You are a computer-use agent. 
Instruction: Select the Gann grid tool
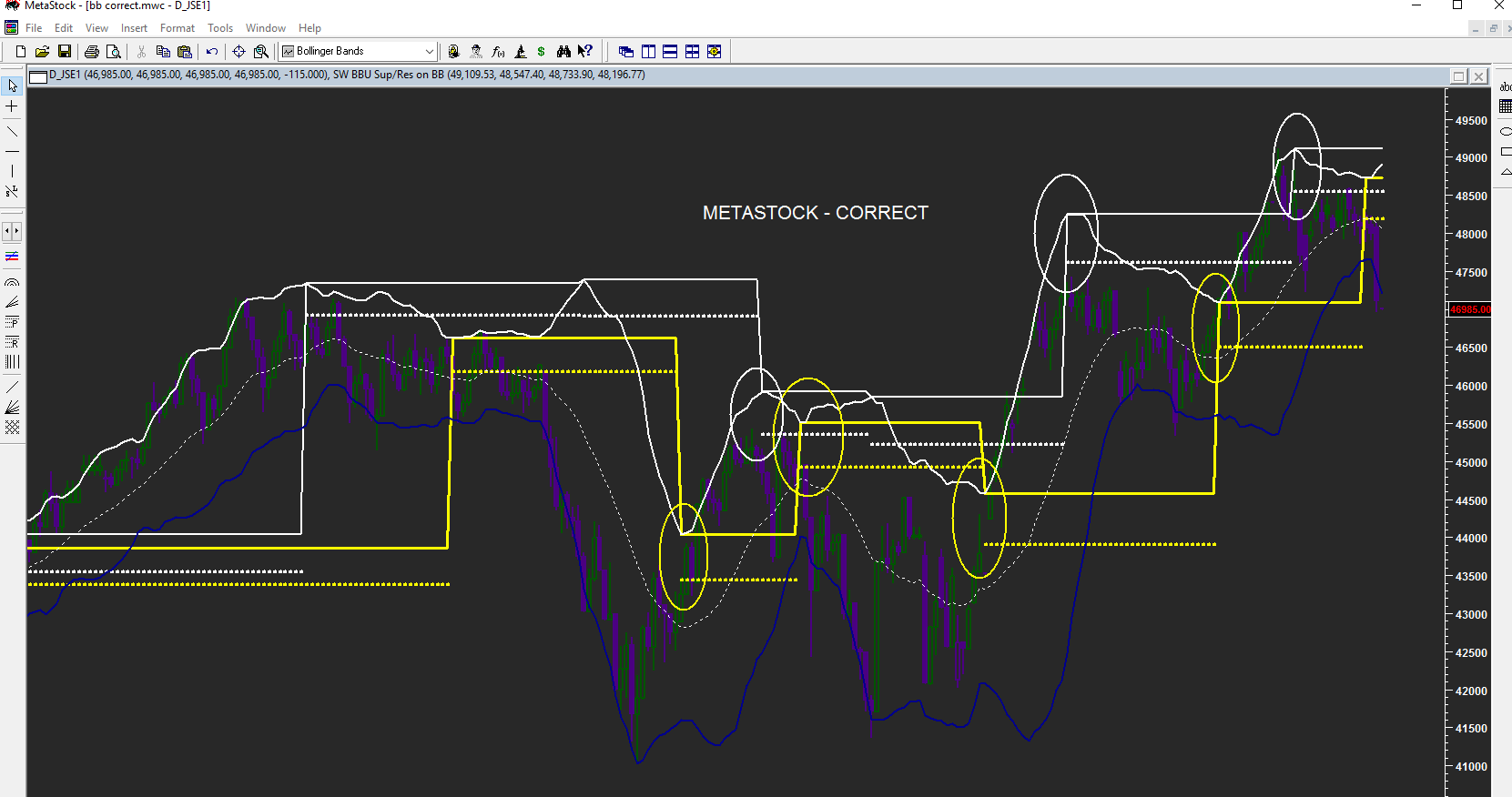pyautogui.click(x=12, y=427)
